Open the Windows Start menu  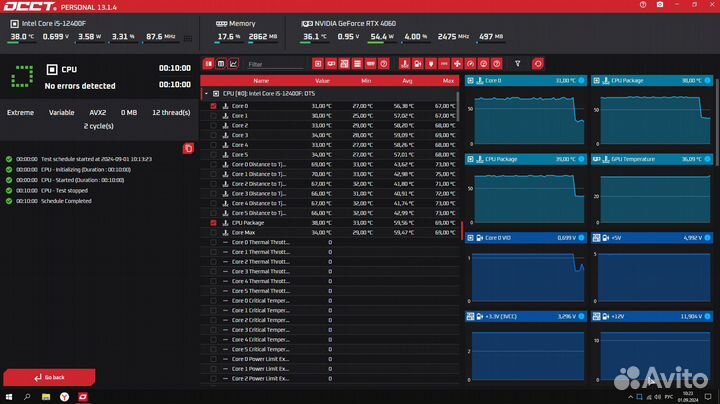click(x=8, y=395)
